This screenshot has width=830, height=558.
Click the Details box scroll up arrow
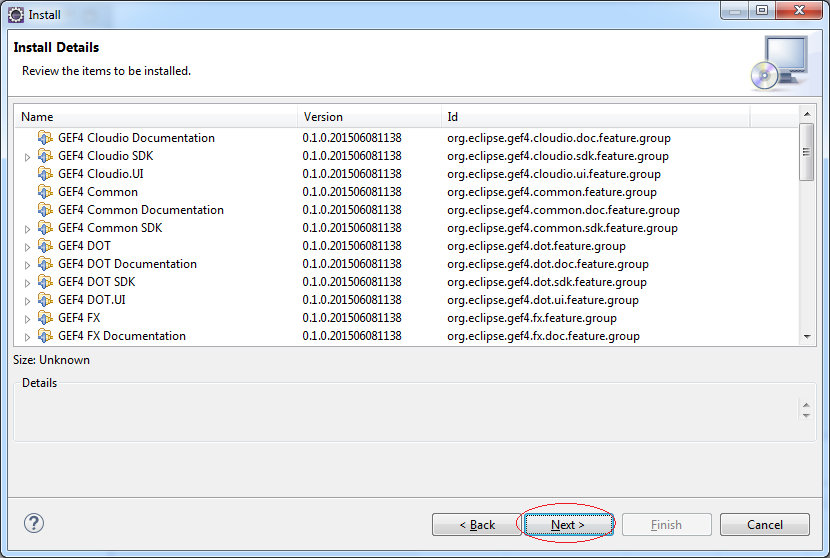806,406
